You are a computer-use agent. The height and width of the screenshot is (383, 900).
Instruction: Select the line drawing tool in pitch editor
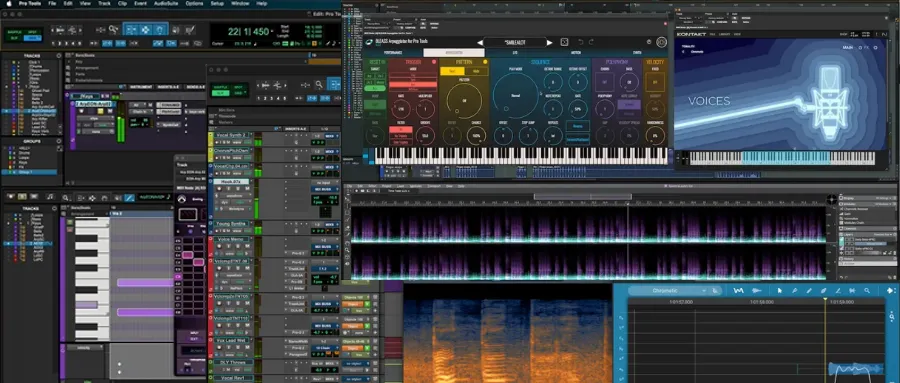pos(838,291)
